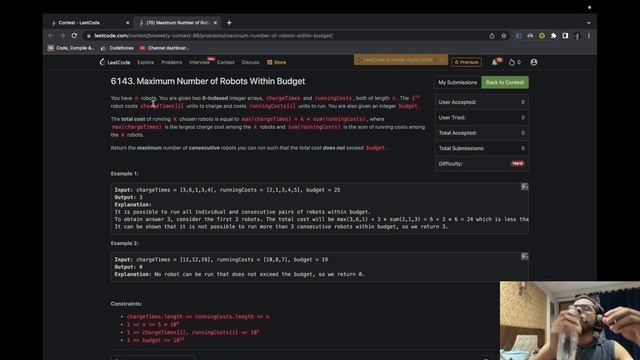Click the browser forward arrow
The height and width of the screenshot is (360, 640).
point(62,36)
